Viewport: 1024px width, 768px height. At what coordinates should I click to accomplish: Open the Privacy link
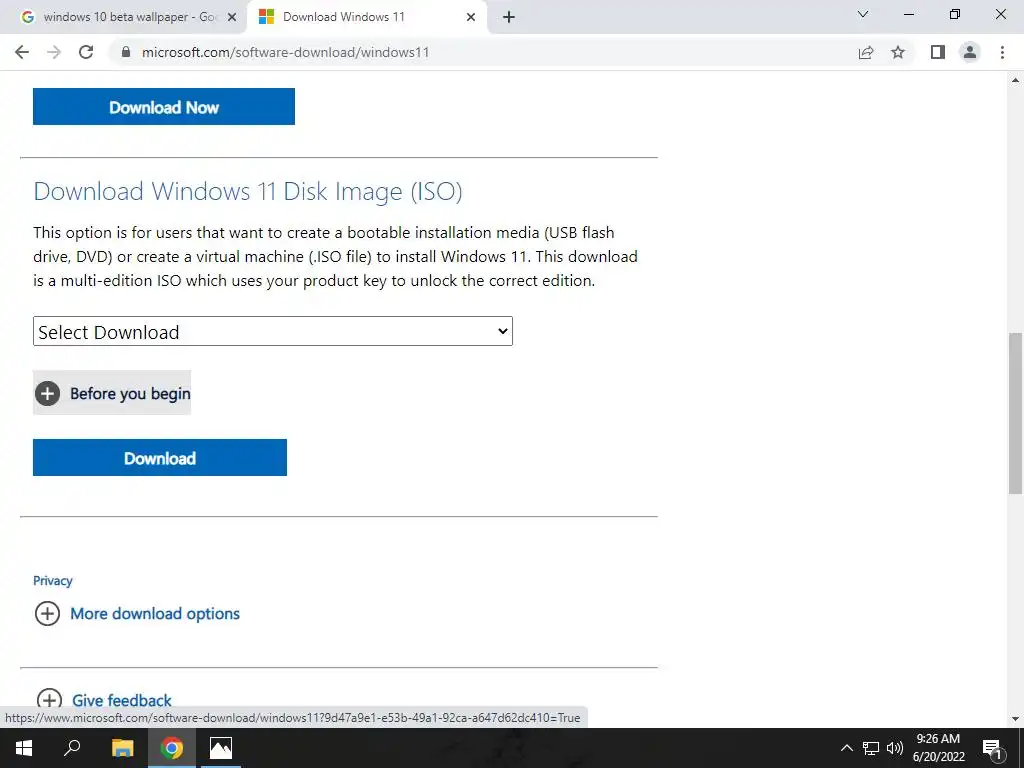coord(53,581)
